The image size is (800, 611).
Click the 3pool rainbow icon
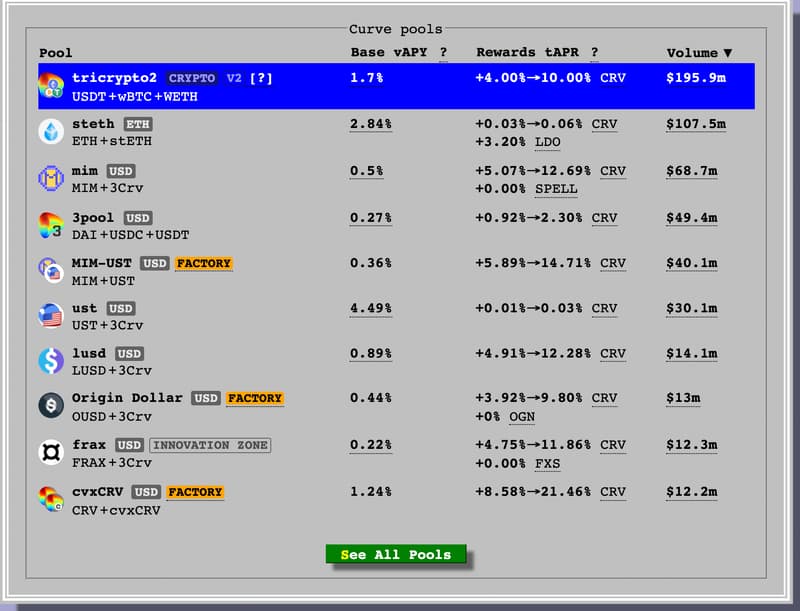(51, 226)
